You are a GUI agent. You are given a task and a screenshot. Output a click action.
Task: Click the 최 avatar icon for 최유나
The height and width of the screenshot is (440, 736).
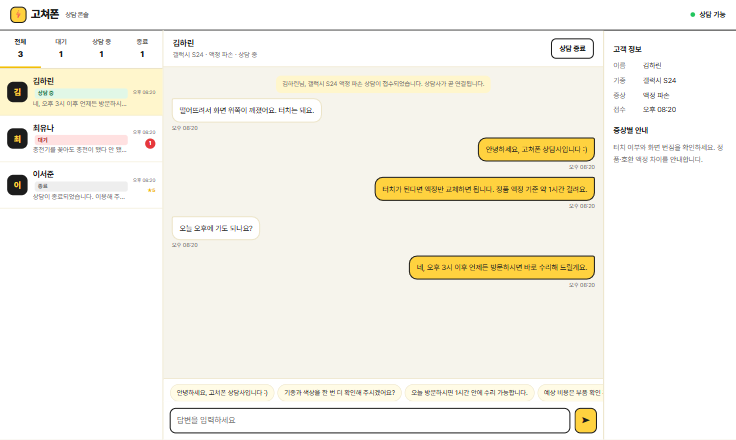pos(17,139)
